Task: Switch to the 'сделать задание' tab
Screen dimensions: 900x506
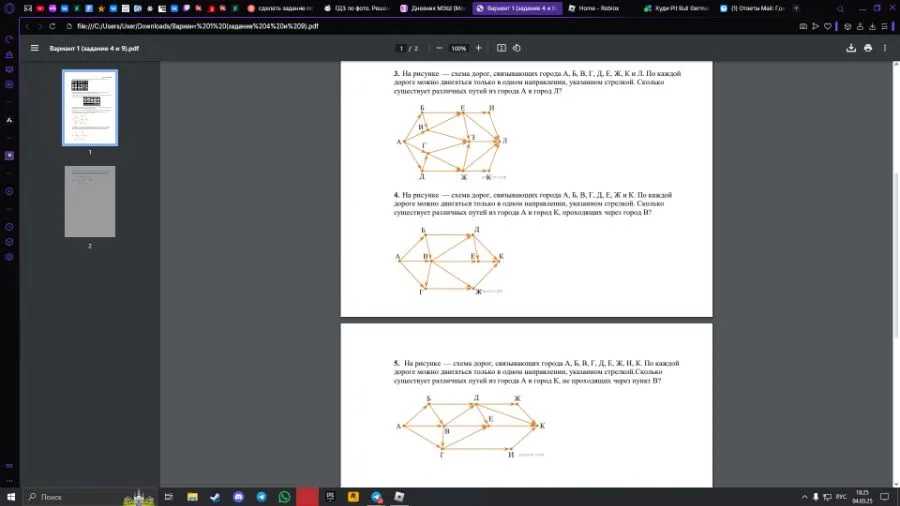Action: [280, 9]
